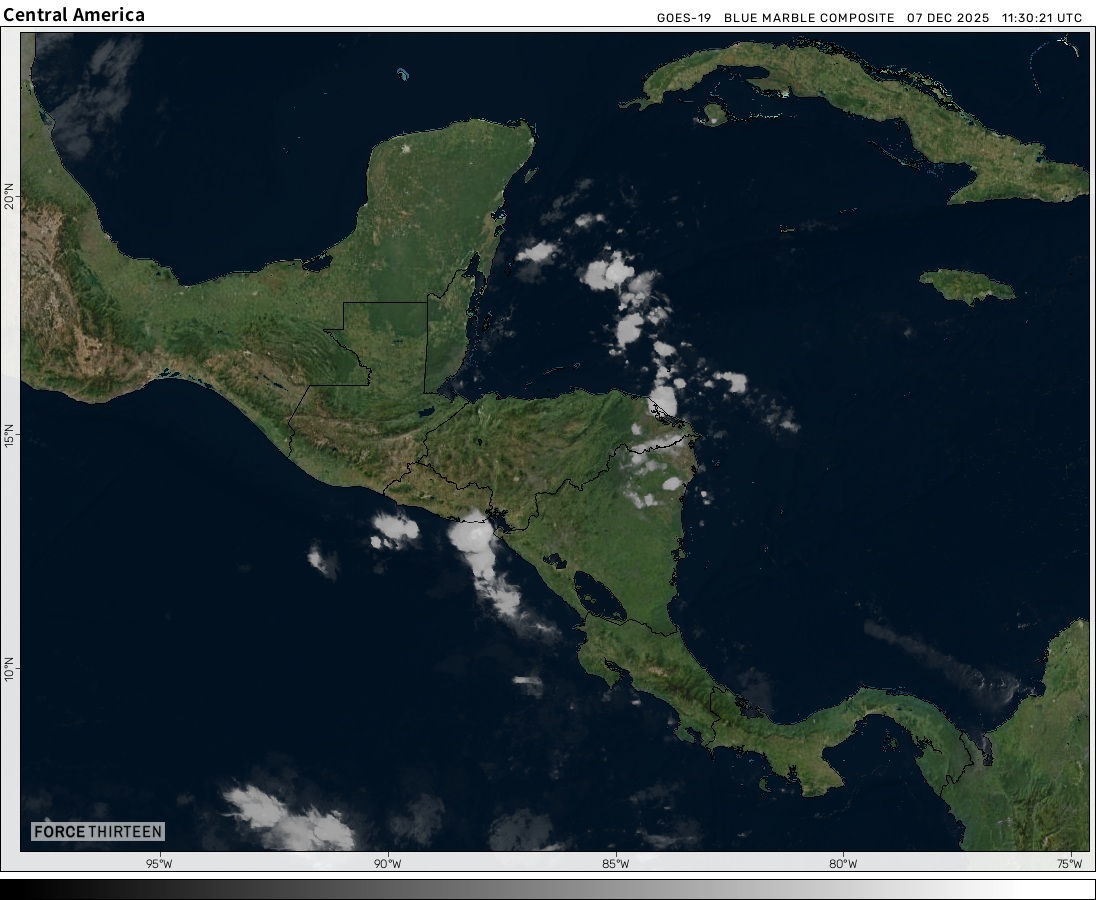Click the grayscale color bar at bottom
Viewport: 1096px width, 900px height.
point(548,888)
